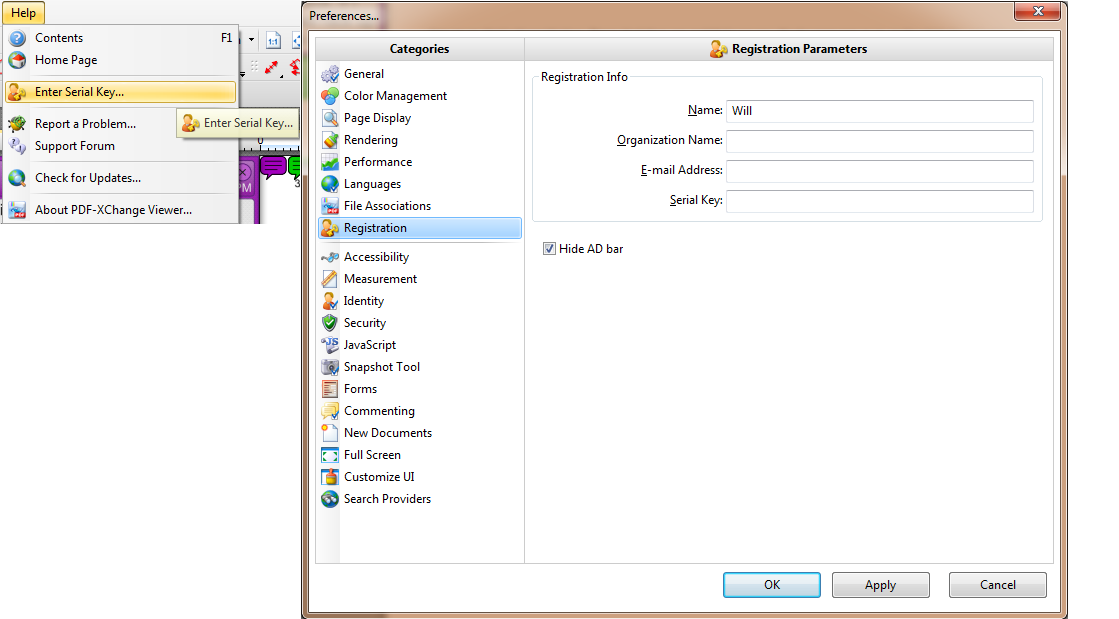Click the Snapshot Tool camera icon
The width and height of the screenshot is (1119, 619).
[x=330, y=367]
